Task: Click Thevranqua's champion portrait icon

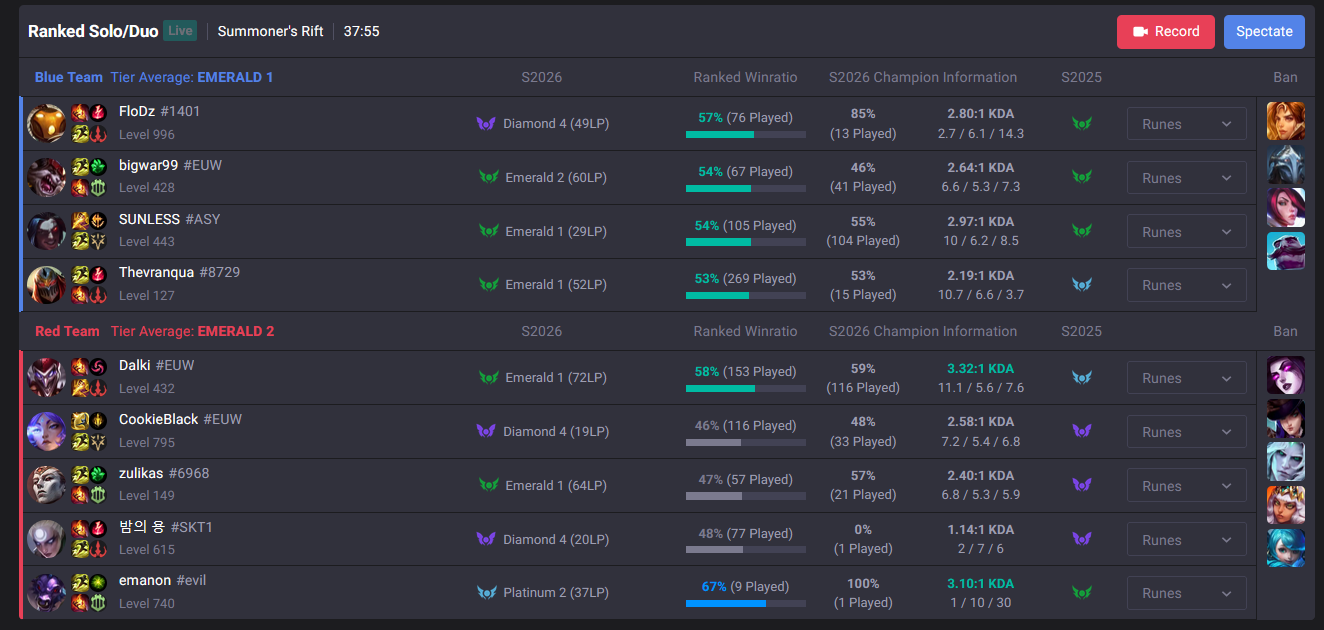Action: click(x=46, y=285)
